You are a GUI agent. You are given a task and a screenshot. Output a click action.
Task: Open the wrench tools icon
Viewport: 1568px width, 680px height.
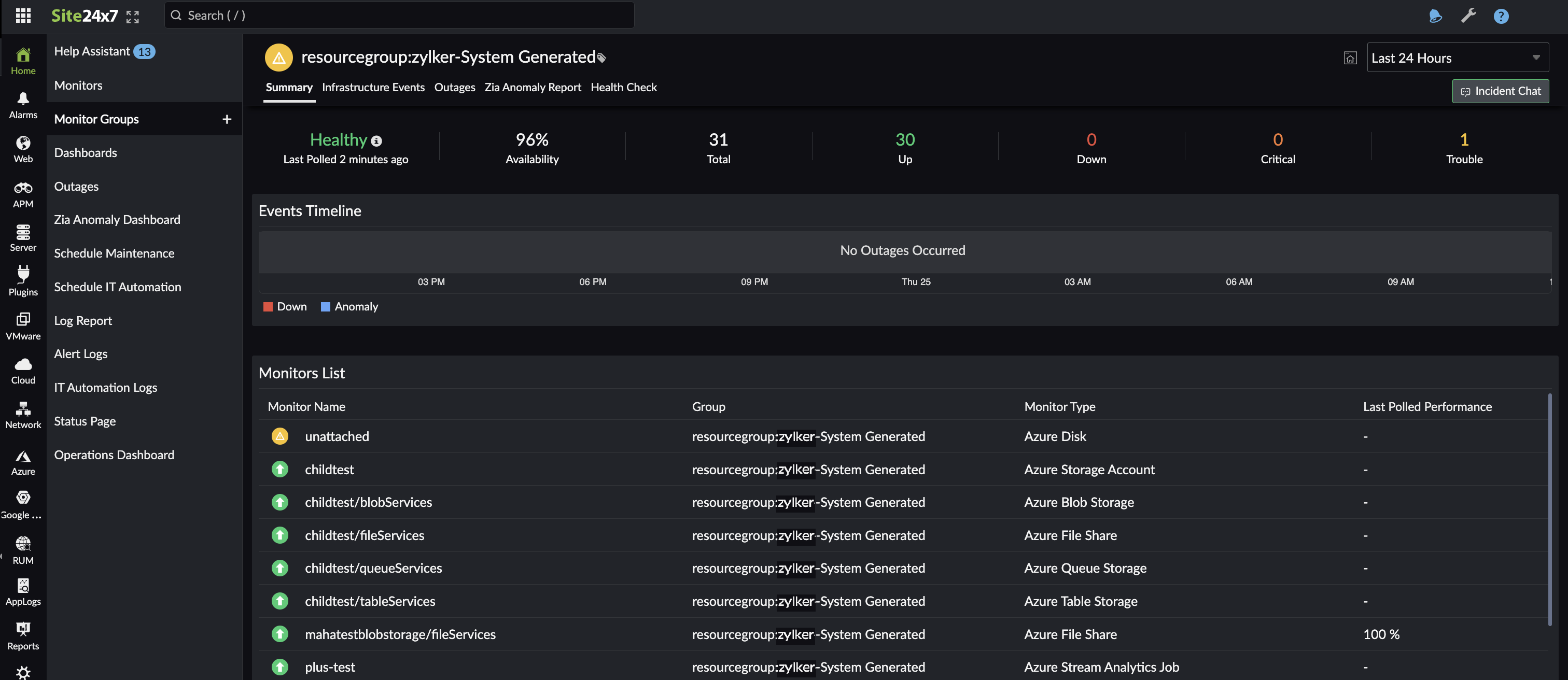[x=1468, y=16]
